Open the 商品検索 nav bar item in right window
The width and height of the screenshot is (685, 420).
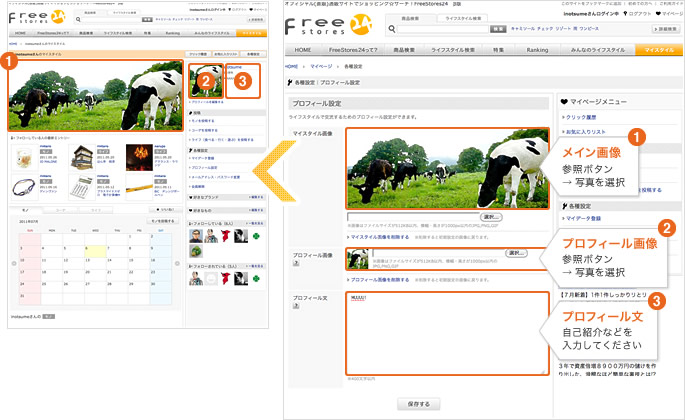point(404,50)
